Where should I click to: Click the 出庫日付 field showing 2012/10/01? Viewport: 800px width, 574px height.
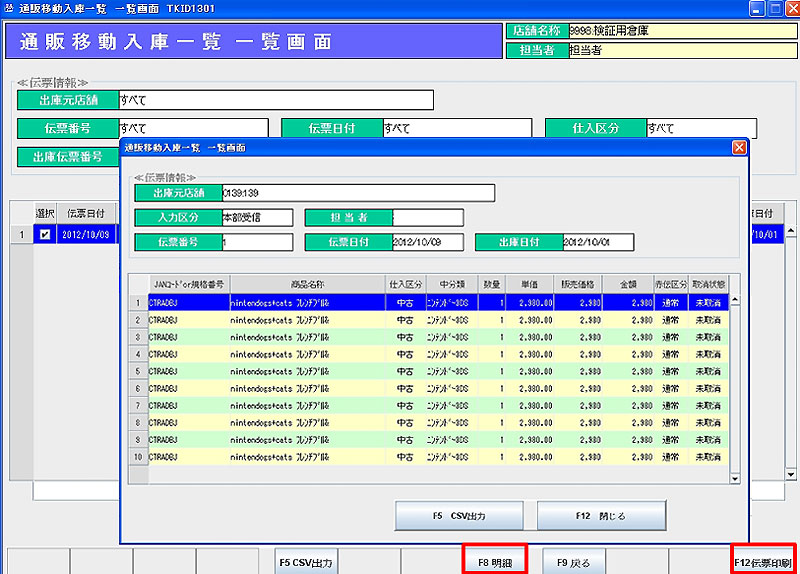click(x=597, y=242)
